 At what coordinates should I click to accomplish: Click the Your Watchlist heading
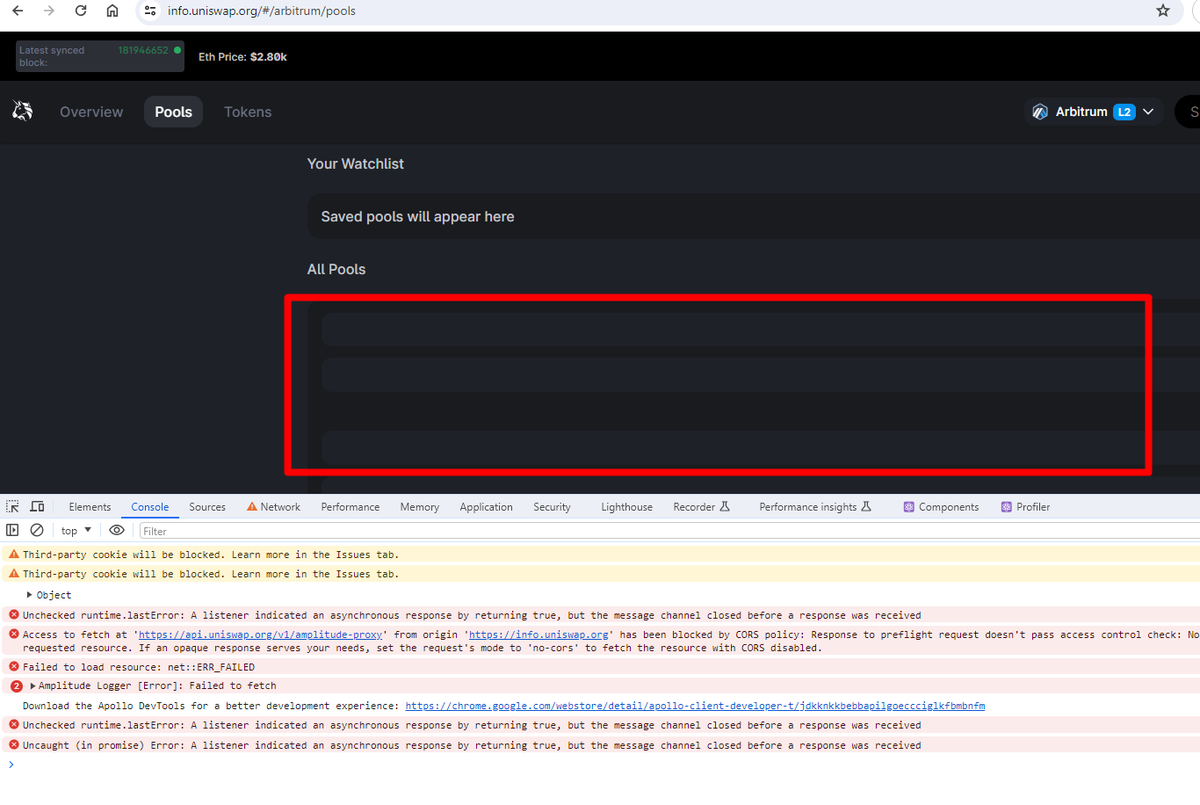[355, 164]
